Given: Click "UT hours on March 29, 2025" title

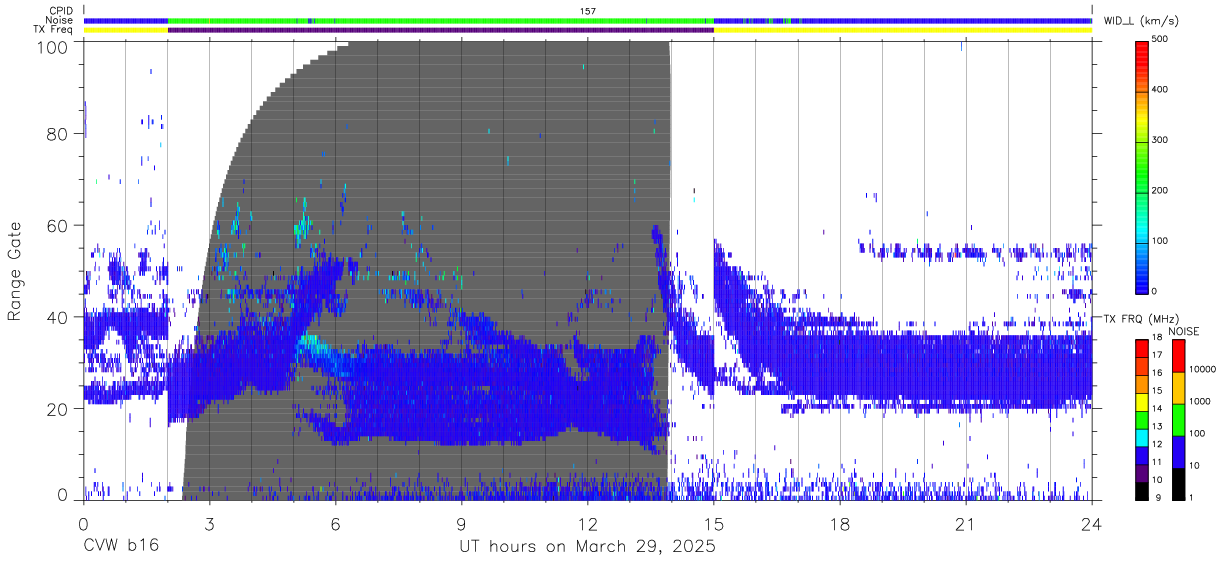Looking at the screenshot, I should 587,546.
